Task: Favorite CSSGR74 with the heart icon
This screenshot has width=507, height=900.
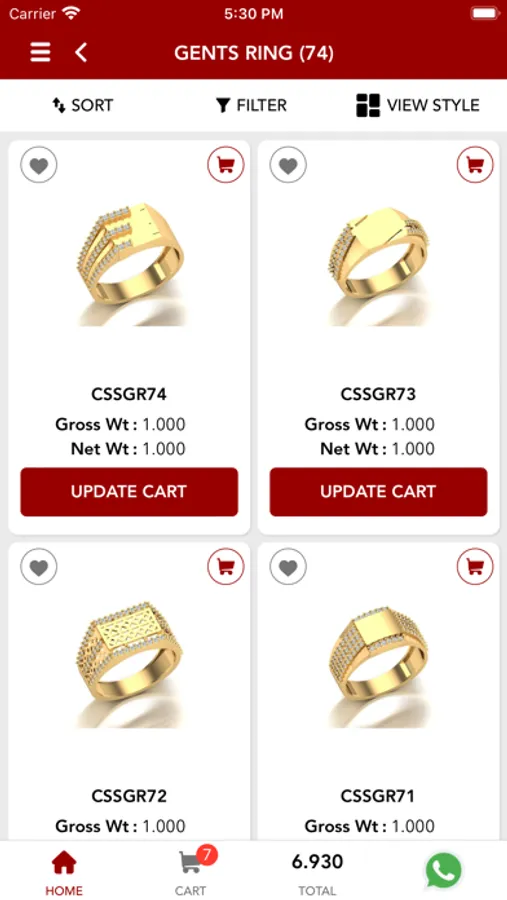Action: tap(38, 165)
